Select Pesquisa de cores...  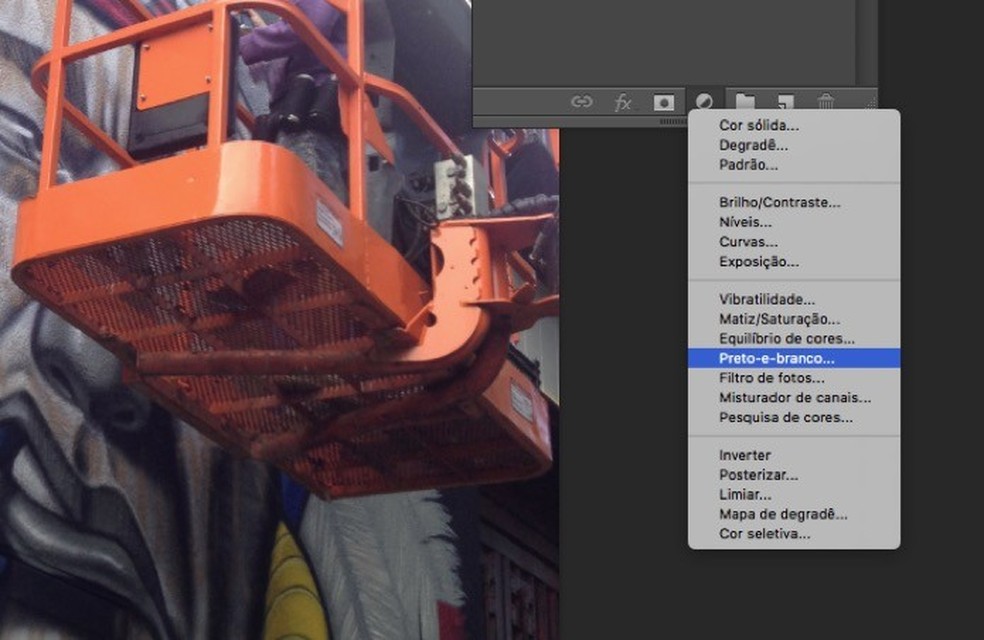click(794, 417)
